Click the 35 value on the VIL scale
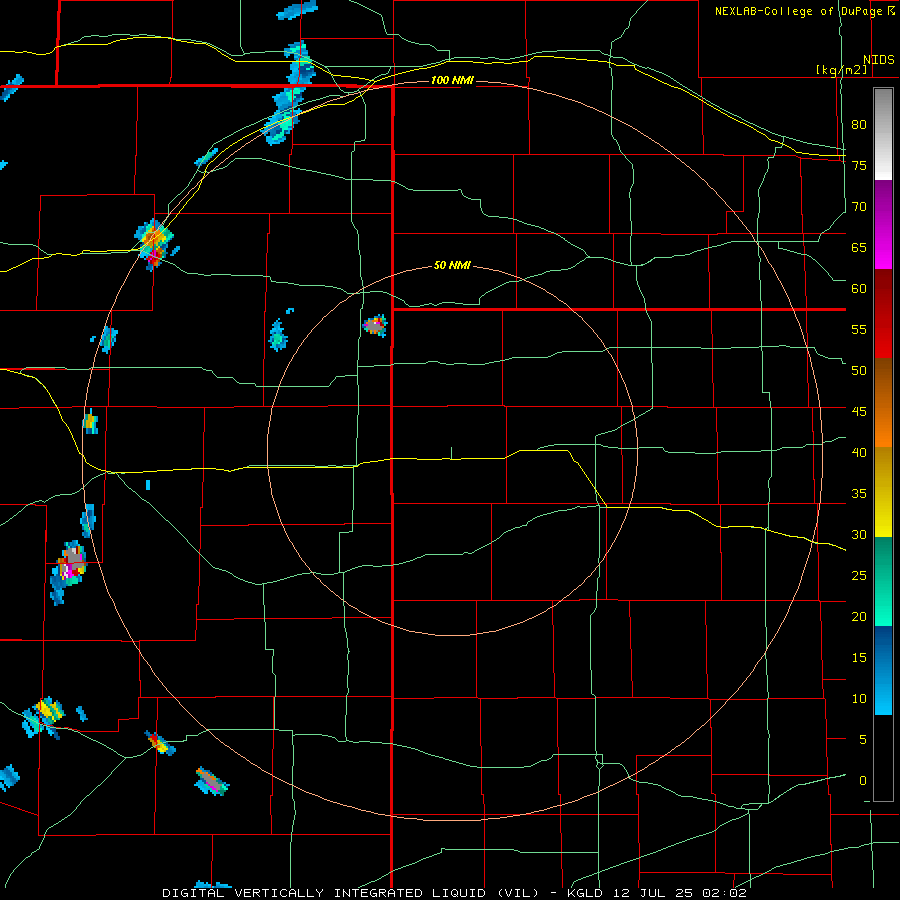Screen dimensions: 900x900 tap(859, 494)
